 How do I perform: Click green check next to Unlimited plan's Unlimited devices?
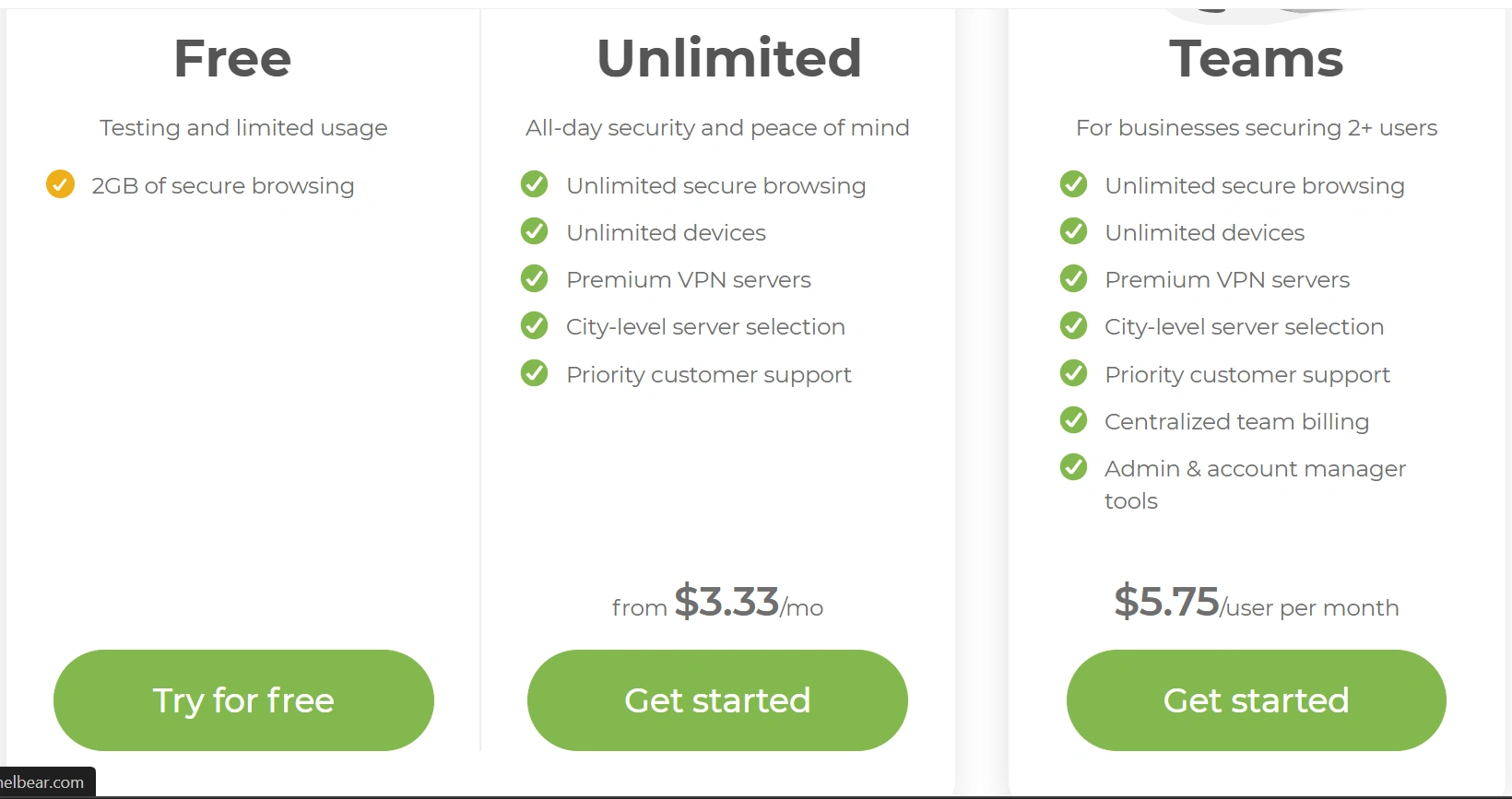[534, 231]
